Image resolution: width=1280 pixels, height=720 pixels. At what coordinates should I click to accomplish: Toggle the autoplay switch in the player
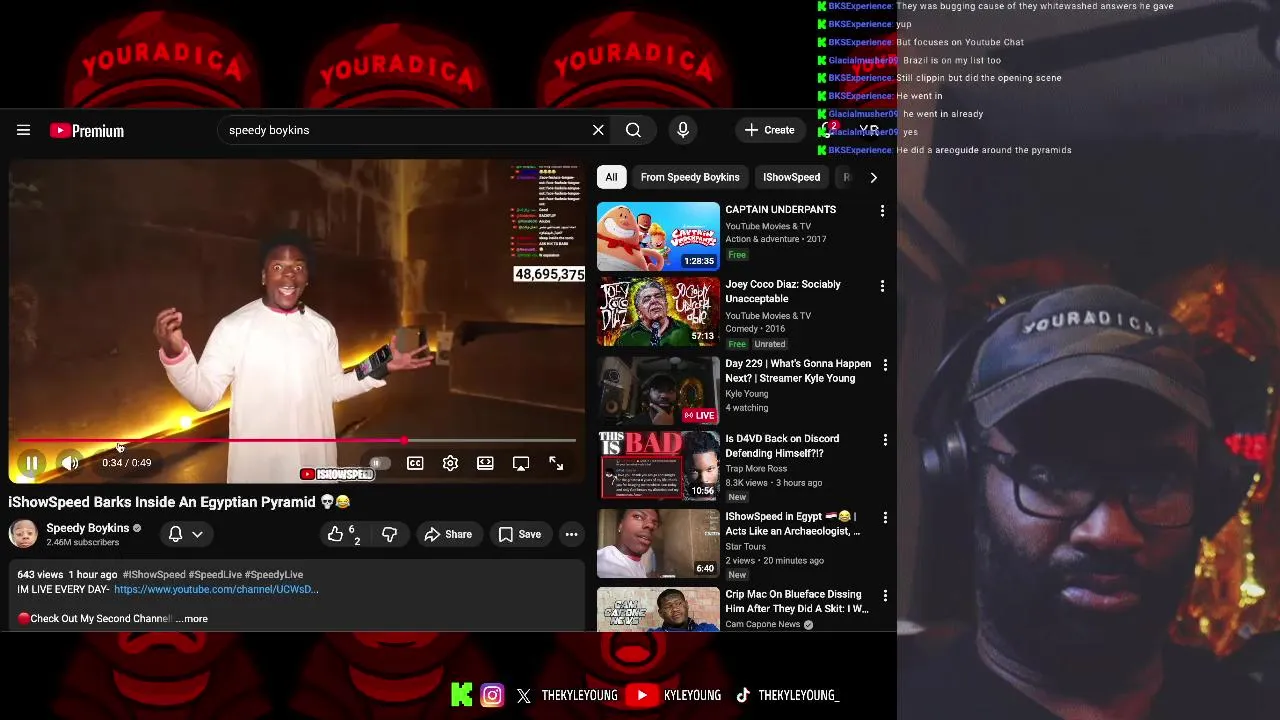tap(379, 463)
